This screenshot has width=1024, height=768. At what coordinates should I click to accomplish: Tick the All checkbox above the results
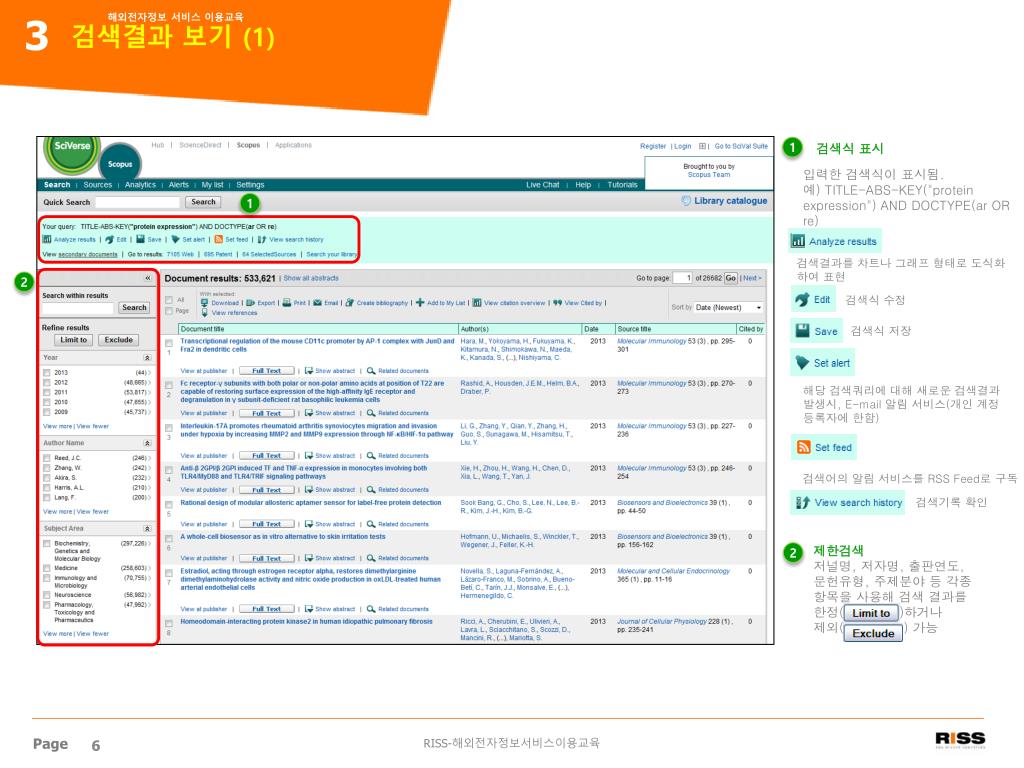tap(169, 300)
